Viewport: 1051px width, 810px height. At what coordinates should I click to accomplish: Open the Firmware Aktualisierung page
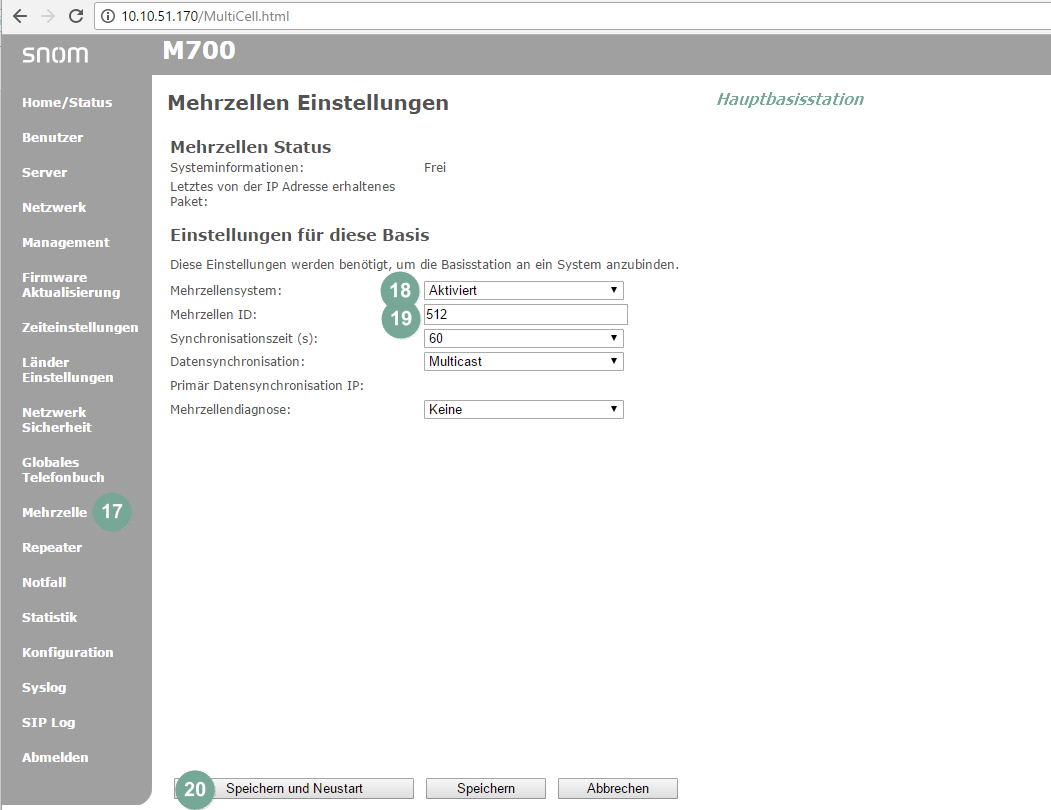pyautogui.click(x=70, y=285)
